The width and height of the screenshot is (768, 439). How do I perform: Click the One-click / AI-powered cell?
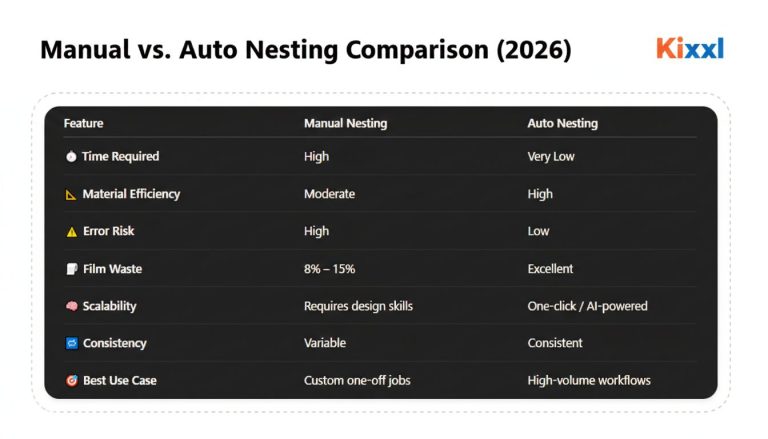tap(587, 306)
